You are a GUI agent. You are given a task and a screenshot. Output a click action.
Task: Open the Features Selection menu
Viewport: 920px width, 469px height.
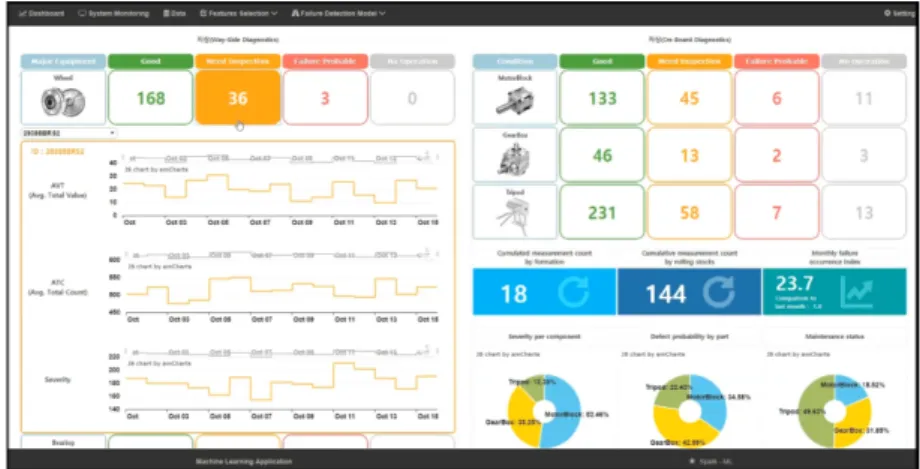[x=238, y=13]
